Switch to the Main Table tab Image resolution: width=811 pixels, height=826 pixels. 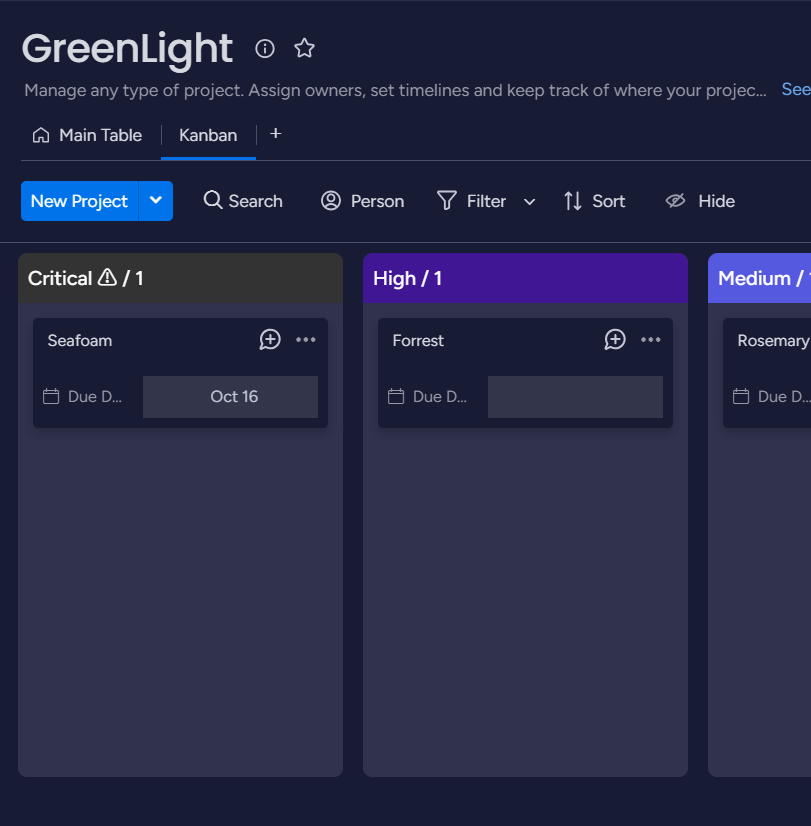[100, 134]
